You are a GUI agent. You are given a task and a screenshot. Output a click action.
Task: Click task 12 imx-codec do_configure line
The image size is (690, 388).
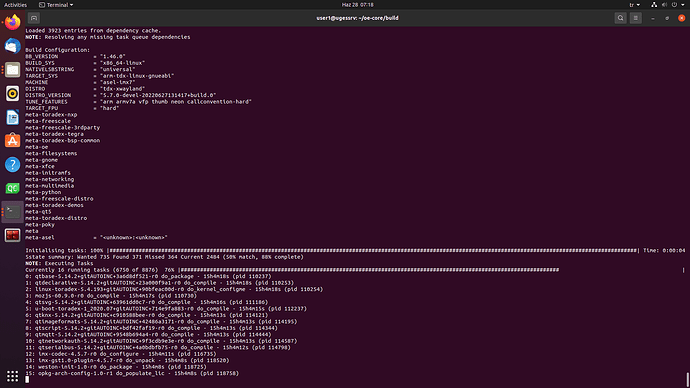pyautogui.click(x=121, y=354)
